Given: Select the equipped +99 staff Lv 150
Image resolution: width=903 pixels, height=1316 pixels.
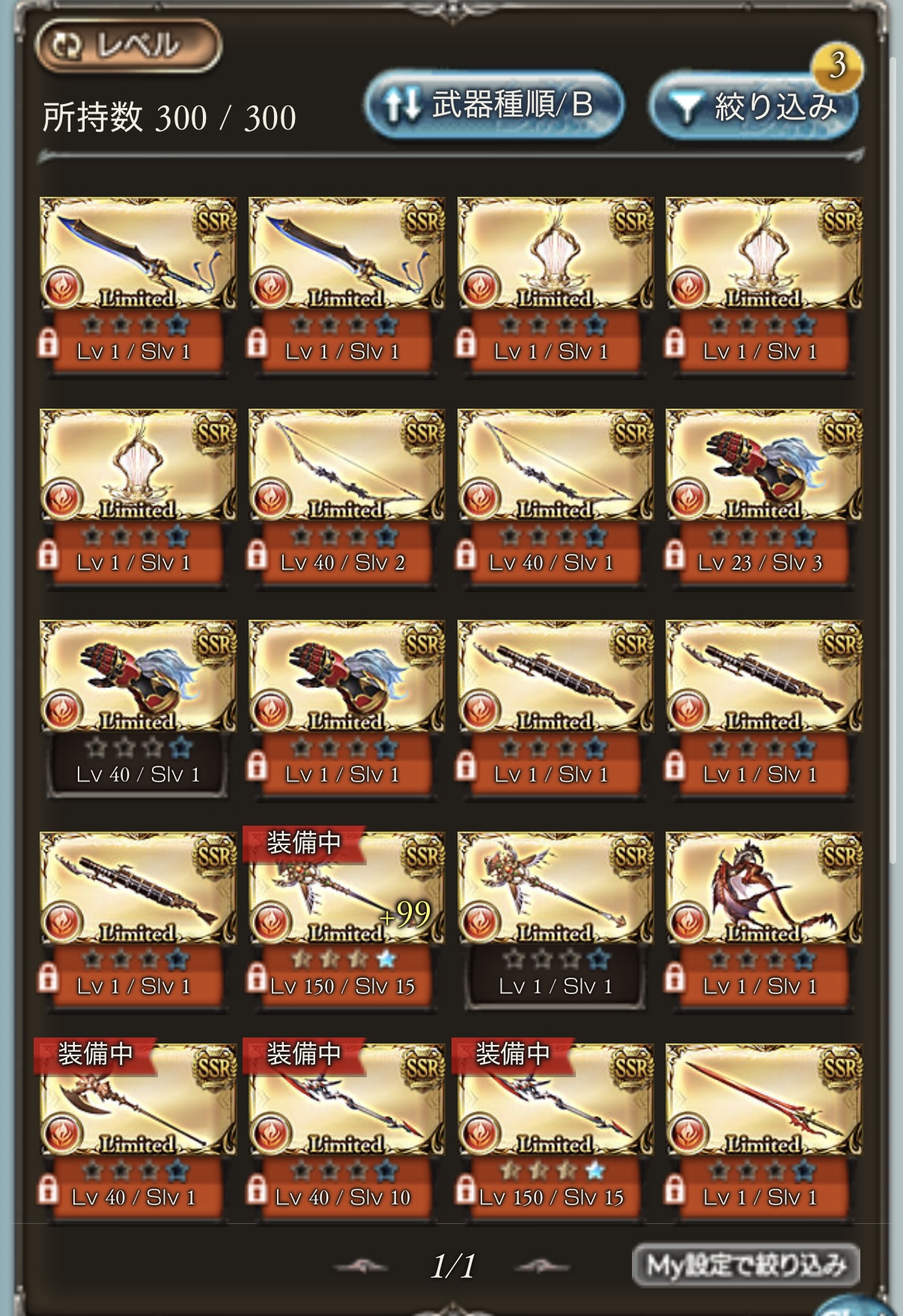Looking at the screenshot, I should [x=346, y=919].
